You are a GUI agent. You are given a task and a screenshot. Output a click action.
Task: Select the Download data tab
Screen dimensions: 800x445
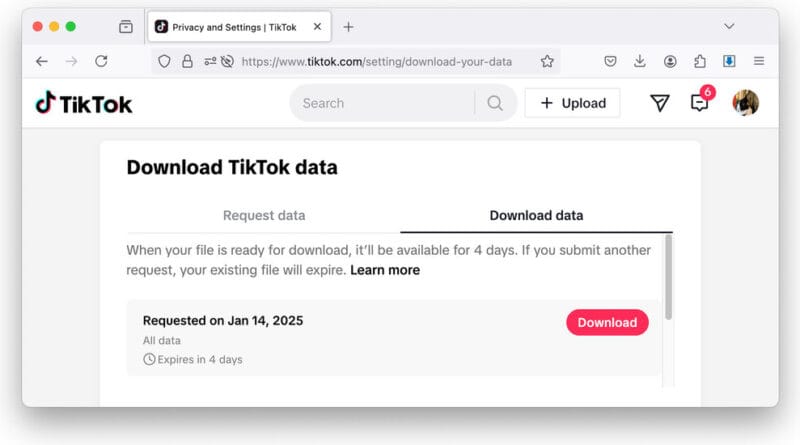pyautogui.click(x=536, y=215)
